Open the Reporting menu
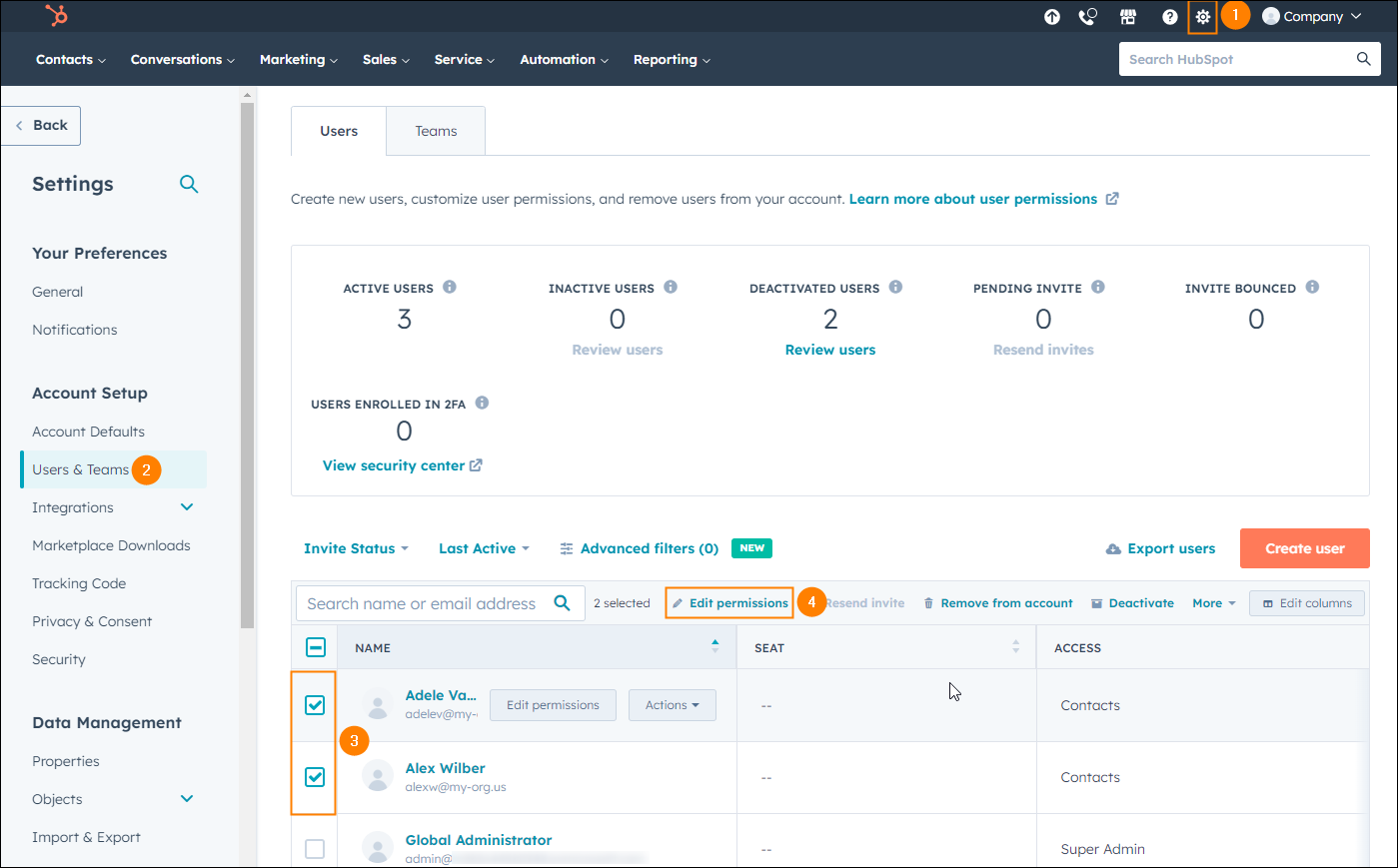Image resolution: width=1398 pixels, height=868 pixels. pyautogui.click(x=672, y=60)
